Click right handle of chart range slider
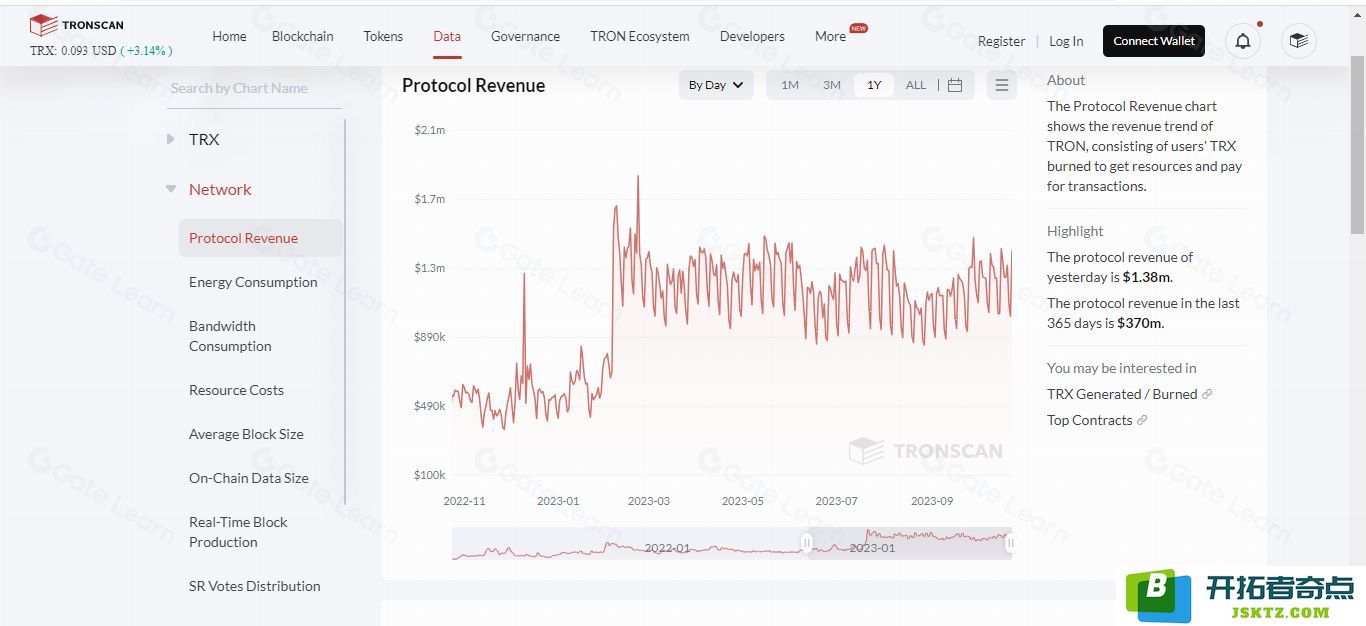This screenshot has width=1366, height=626. (1010, 543)
